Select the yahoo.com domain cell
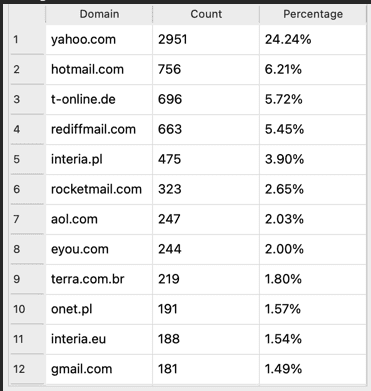The width and height of the screenshot is (371, 391). tap(99, 40)
